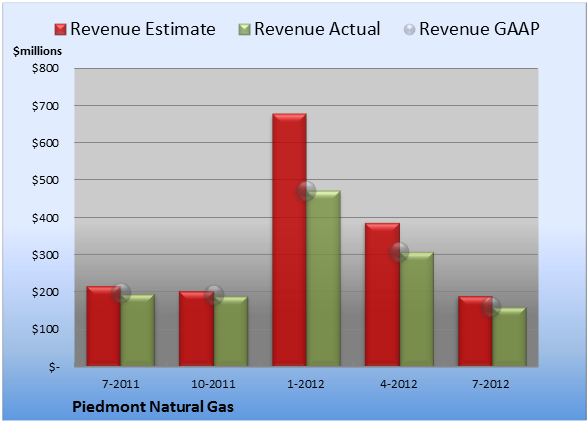Select the "Revenue Actual" legend label
Viewport: 588px width, 422px height.
[317, 29]
